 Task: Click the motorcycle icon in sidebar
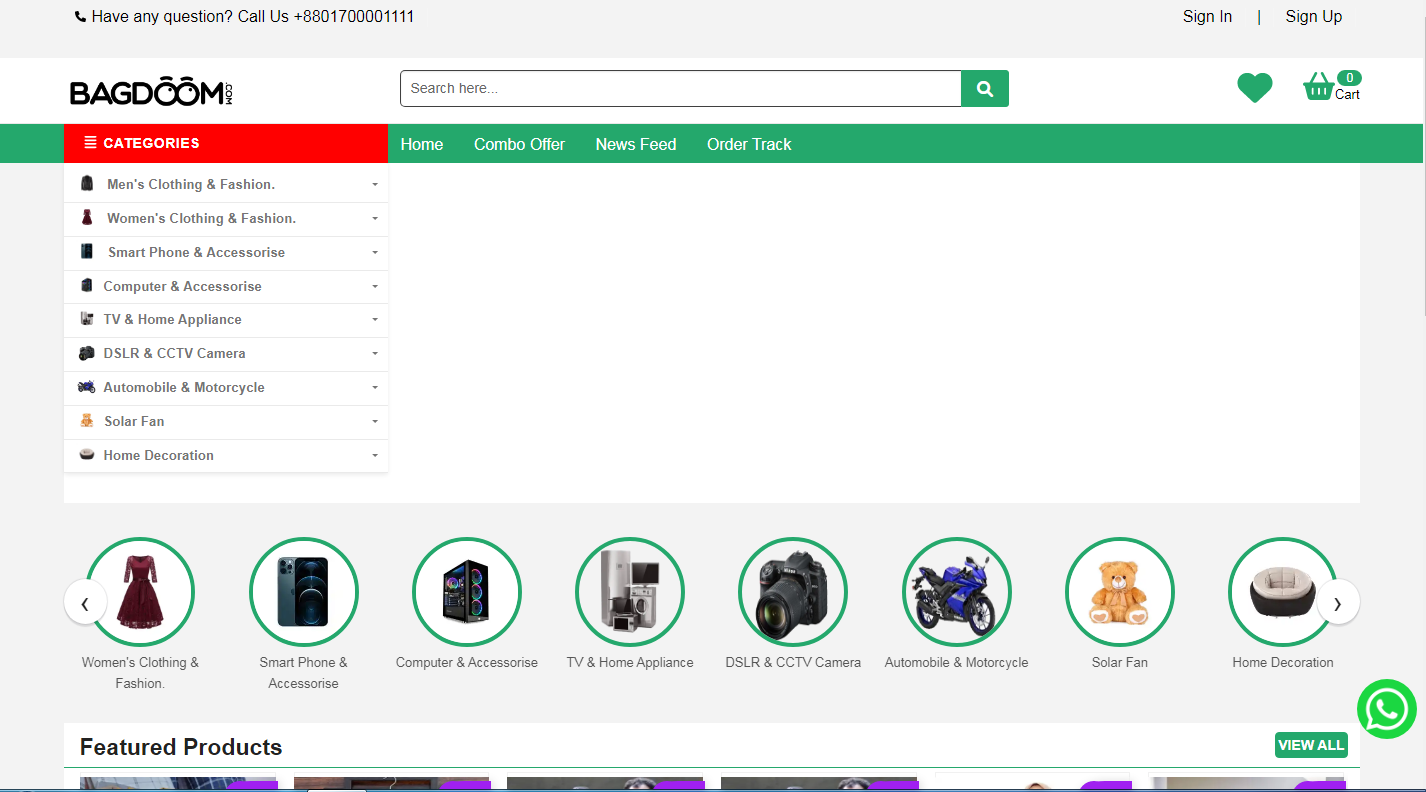pos(87,387)
